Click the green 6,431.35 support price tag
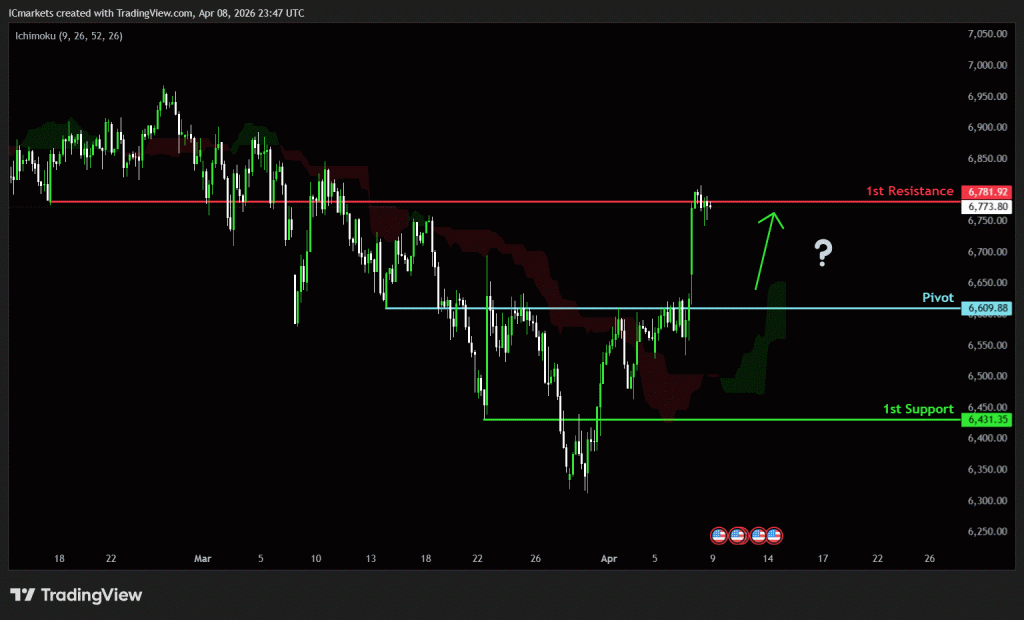The width and height of the screenshot is (1024, 620). click(x=986, y=420)
